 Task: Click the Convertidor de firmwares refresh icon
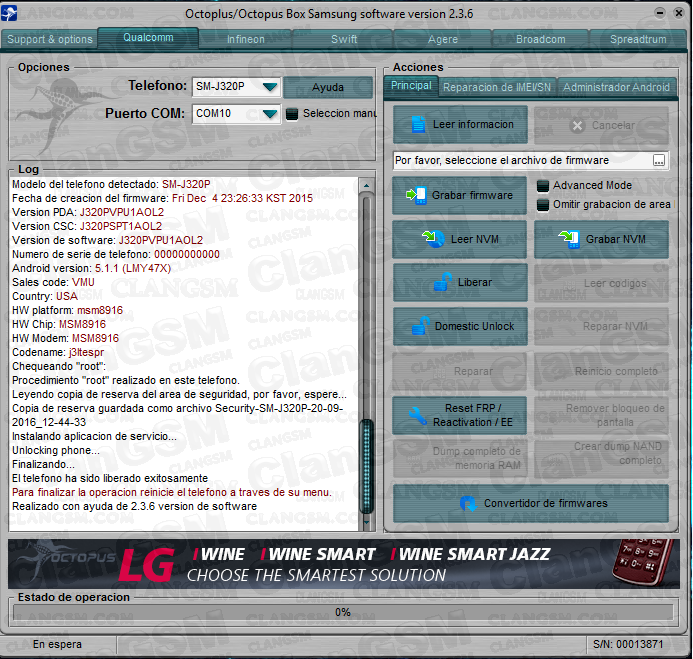468,503
